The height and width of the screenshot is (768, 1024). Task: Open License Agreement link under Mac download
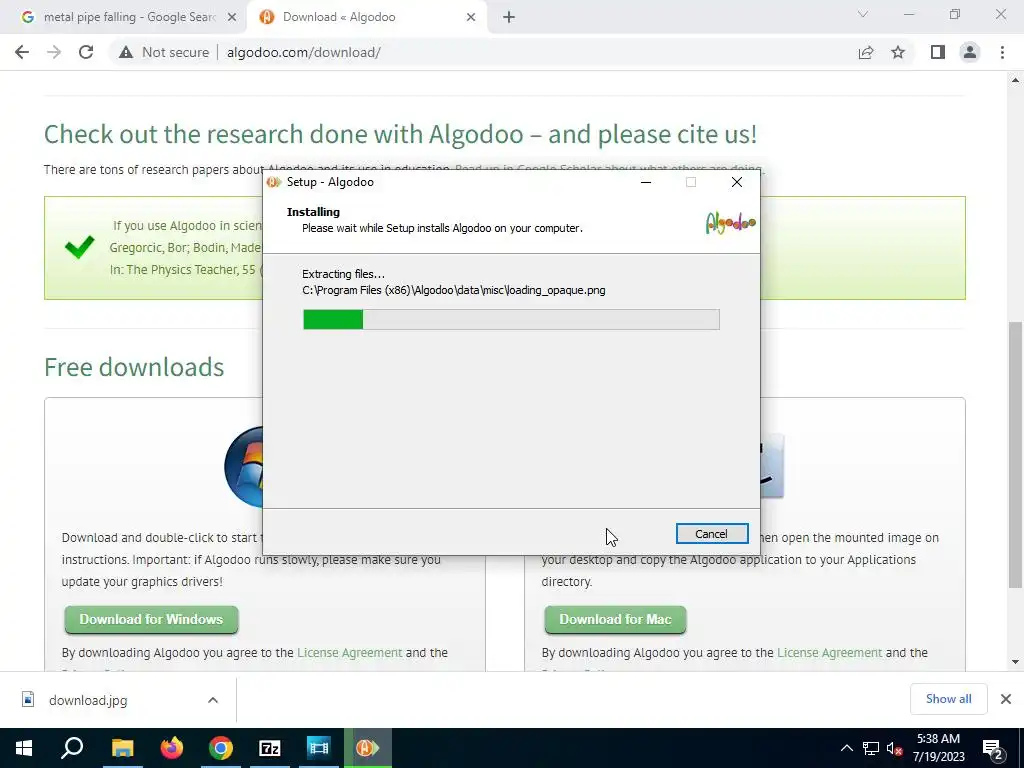(x=829, y=652)
